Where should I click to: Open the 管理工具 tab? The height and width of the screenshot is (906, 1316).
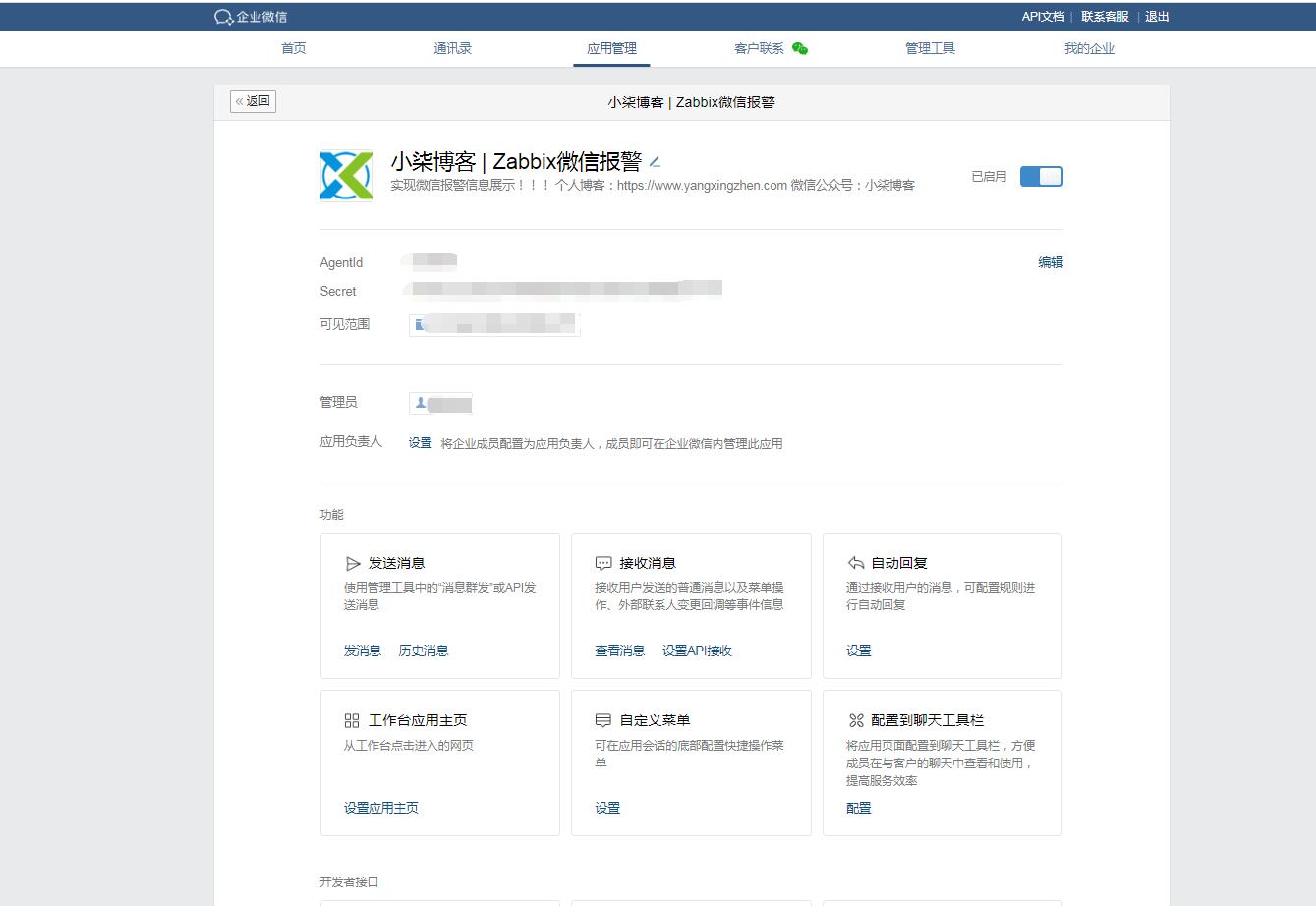click(930, 48)
